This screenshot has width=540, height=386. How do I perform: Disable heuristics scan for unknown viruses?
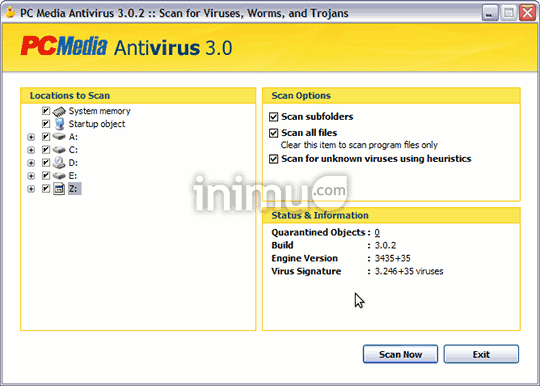(273, 159)
